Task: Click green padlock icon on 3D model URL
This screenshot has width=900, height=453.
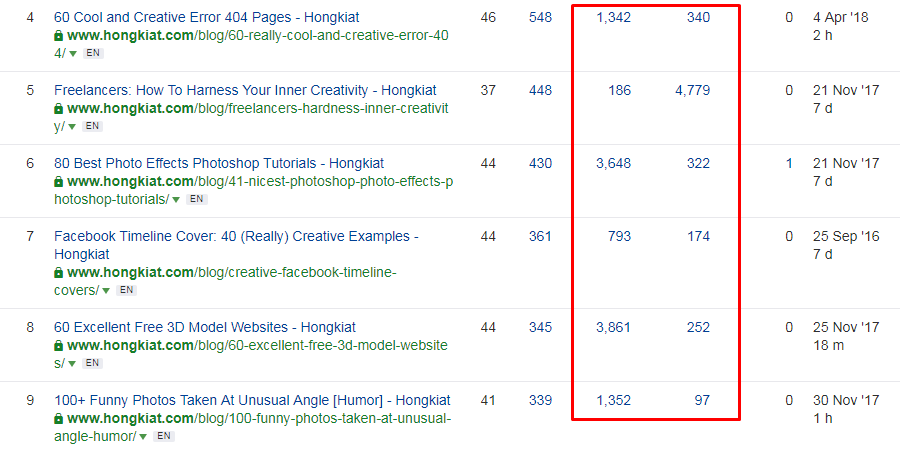Action: click(x=59, y=346)
